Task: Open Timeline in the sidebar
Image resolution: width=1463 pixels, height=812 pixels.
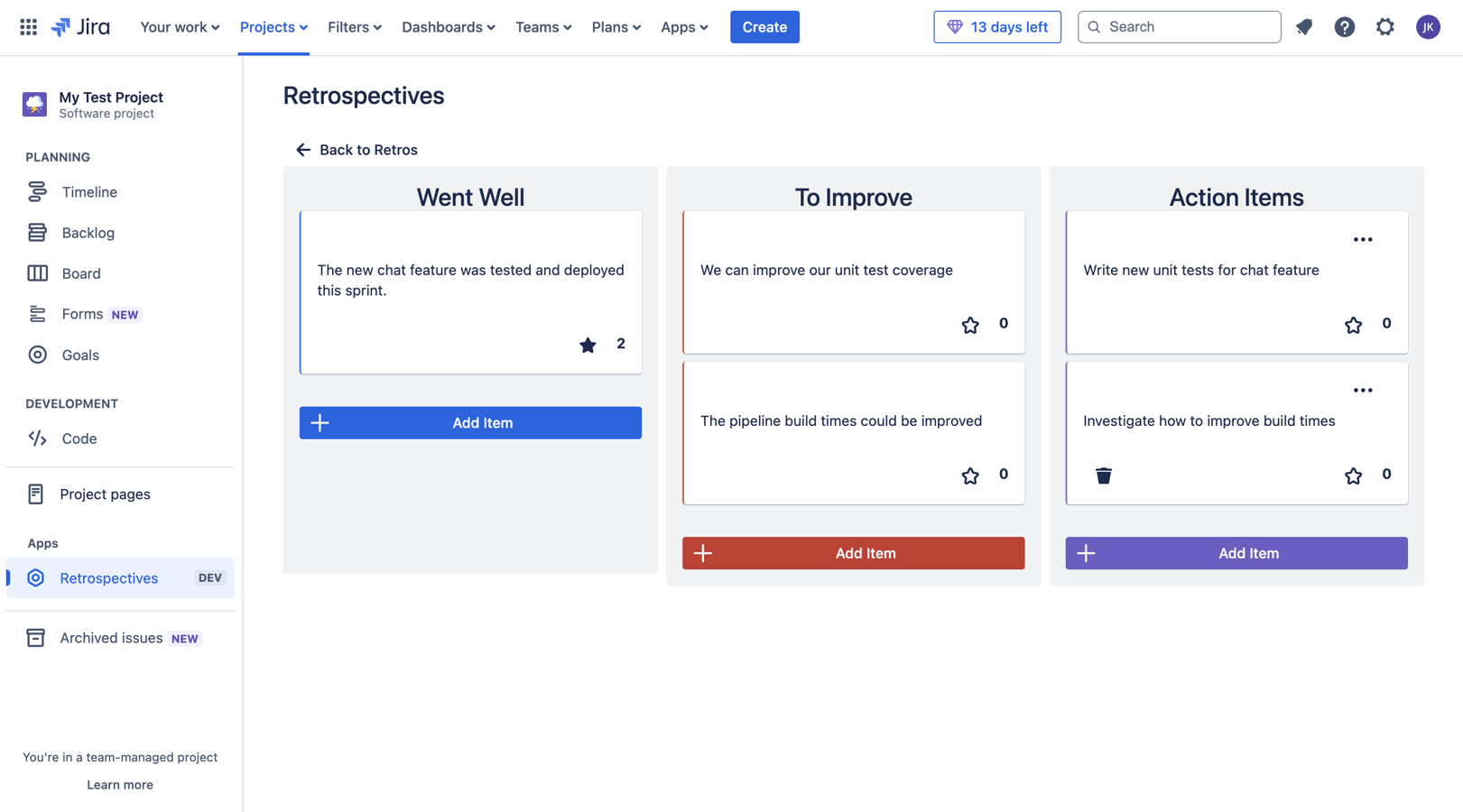Action: click(x=120, y=192)
